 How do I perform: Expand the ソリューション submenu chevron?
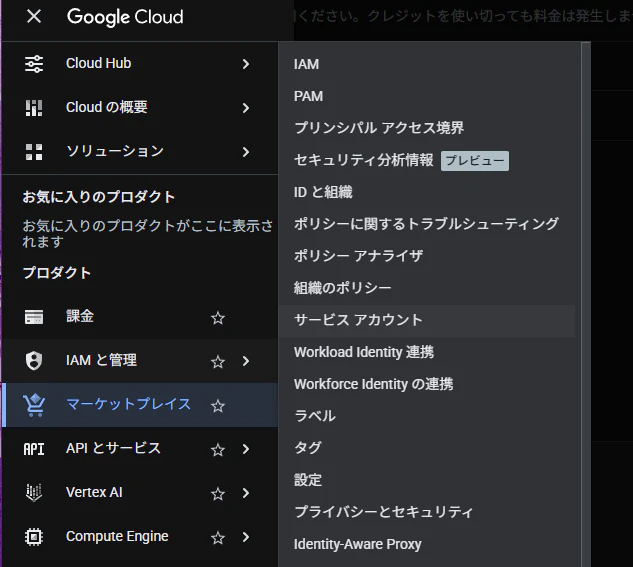245,152
